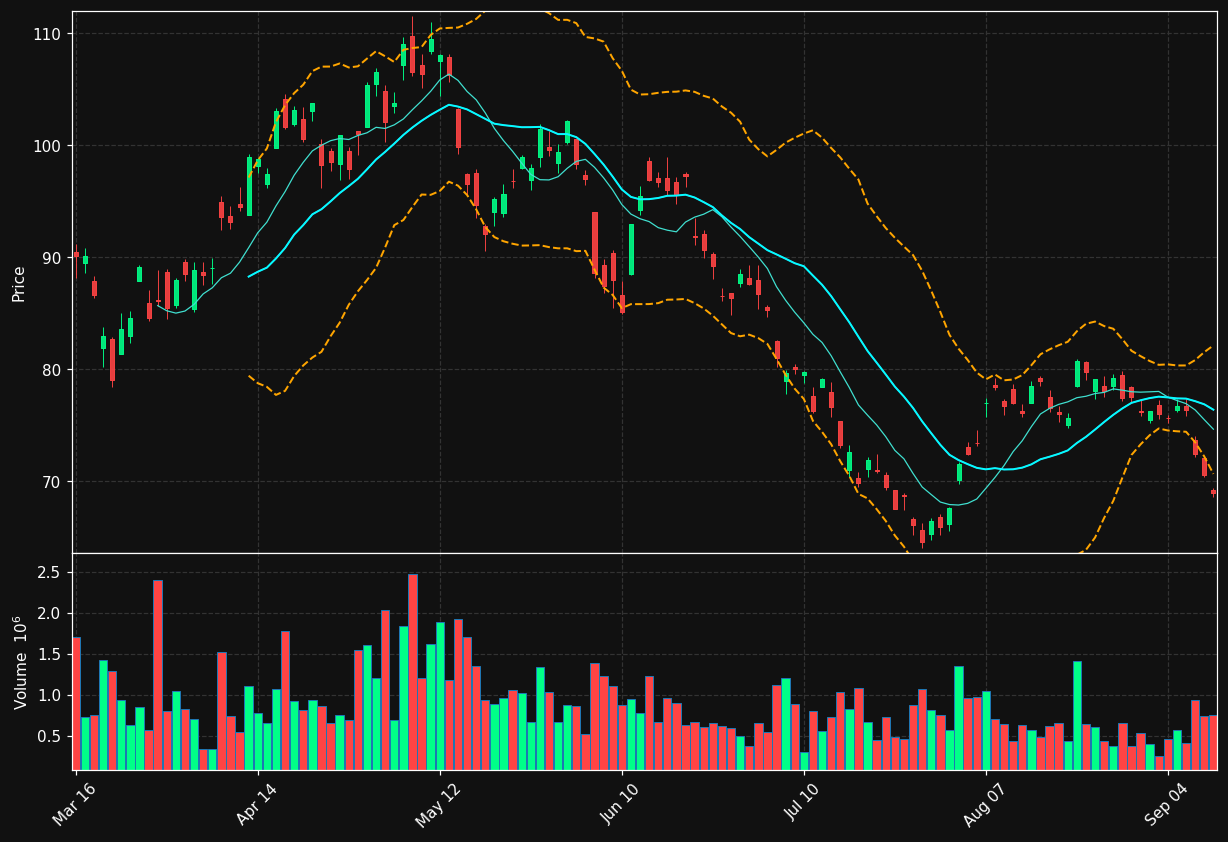Click the 0.5 volume axis tick
The image size is (1228, 842).
coord(50,736)
